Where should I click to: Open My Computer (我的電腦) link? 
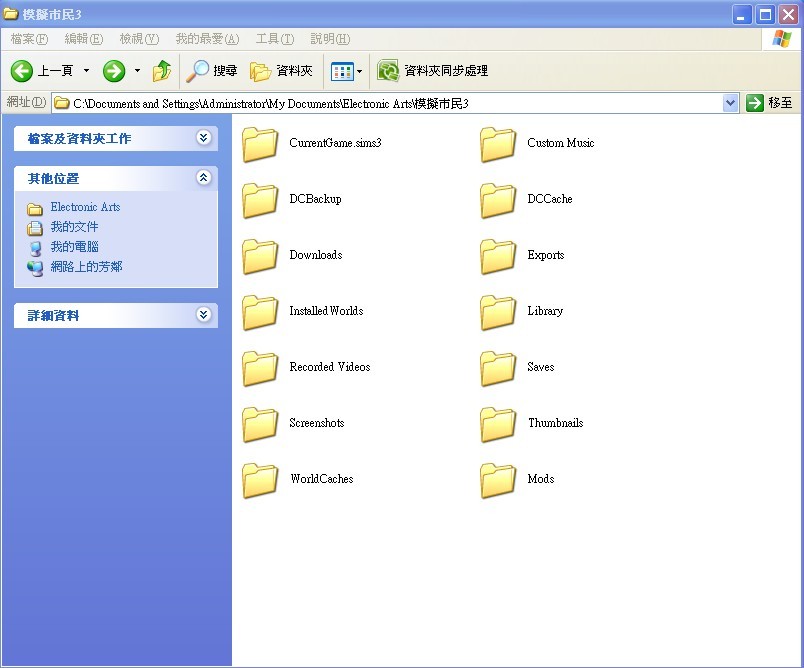click(74, 247)
